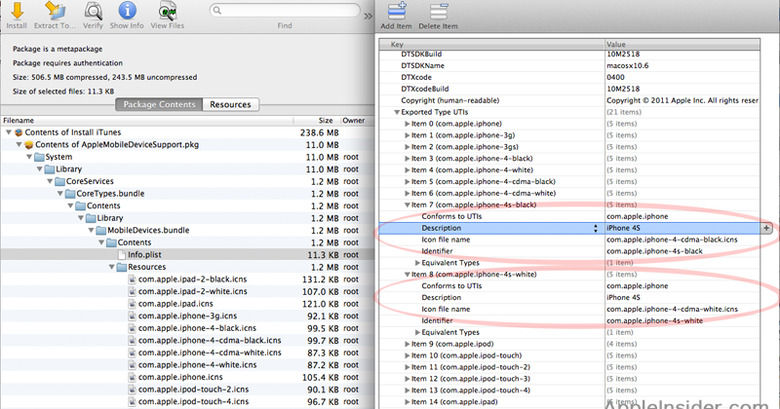This screenshot has width=780, height=409.
Task: Expand Equivalent Types under Item 7
Action: [x=417, y=263]
